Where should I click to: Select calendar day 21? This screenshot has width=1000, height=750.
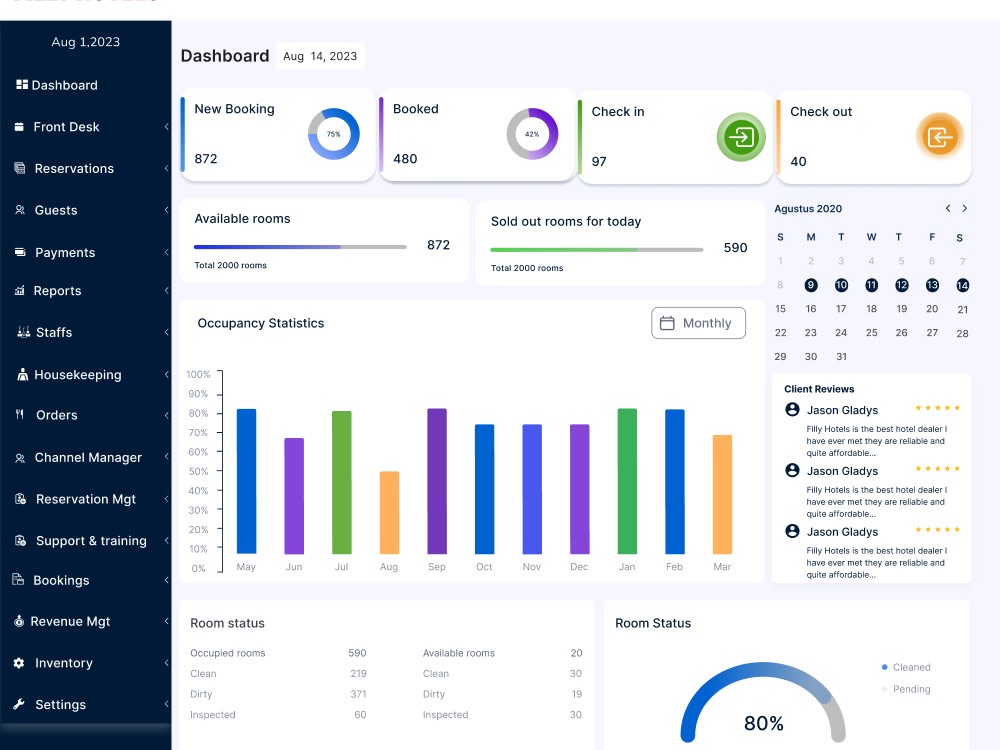[962, 309]
